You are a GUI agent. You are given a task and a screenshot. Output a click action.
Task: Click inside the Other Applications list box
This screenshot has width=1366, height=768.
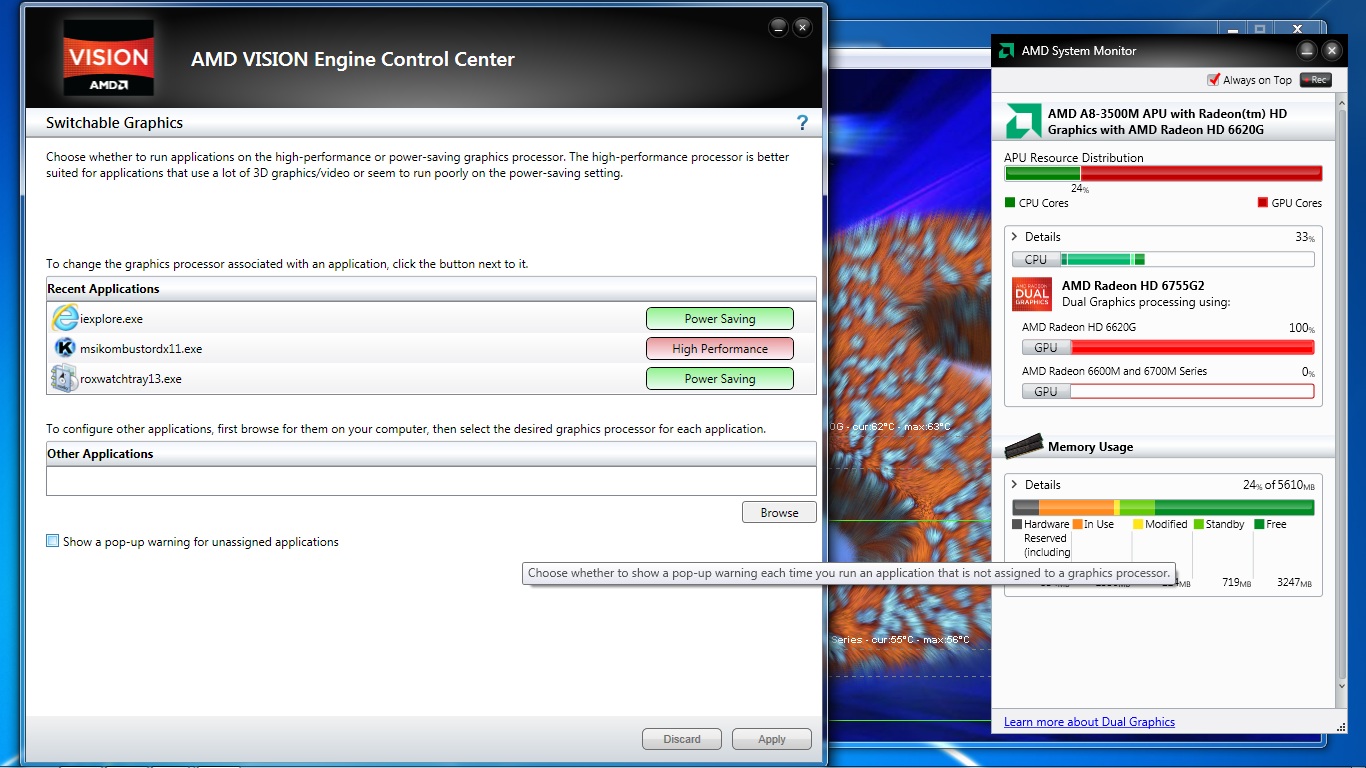(x=431, y=481)
